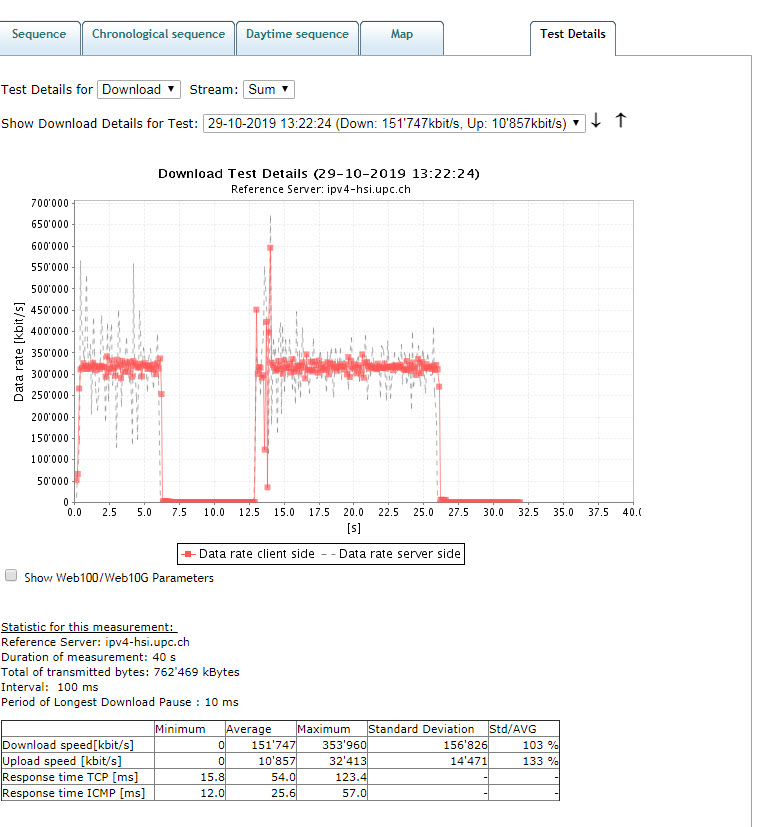Screen dimensions: 762x827
Task: Open the Test Details for Download dropdown
Action: 139,89
